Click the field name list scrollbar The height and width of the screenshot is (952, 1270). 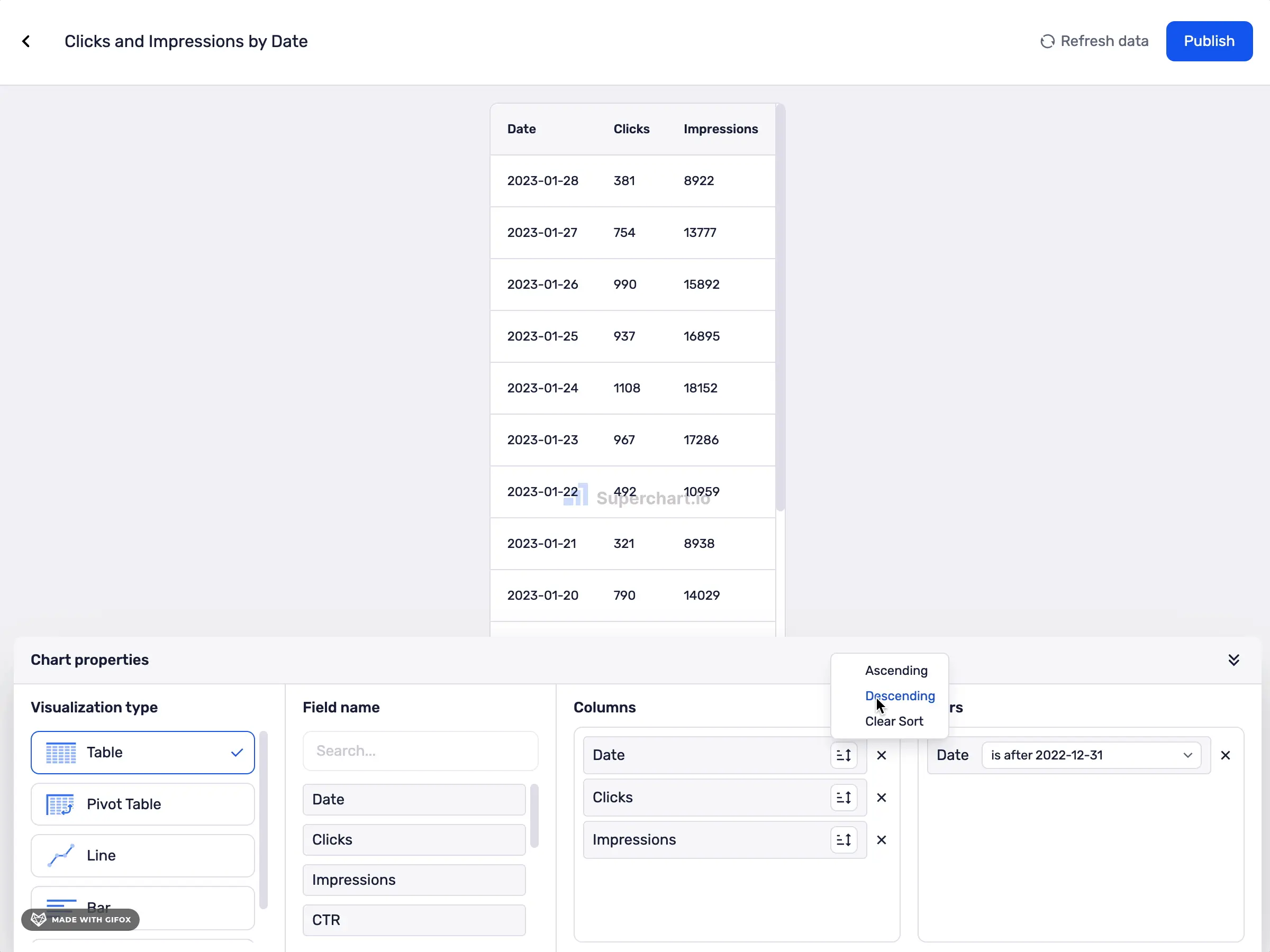pos(534,816)
